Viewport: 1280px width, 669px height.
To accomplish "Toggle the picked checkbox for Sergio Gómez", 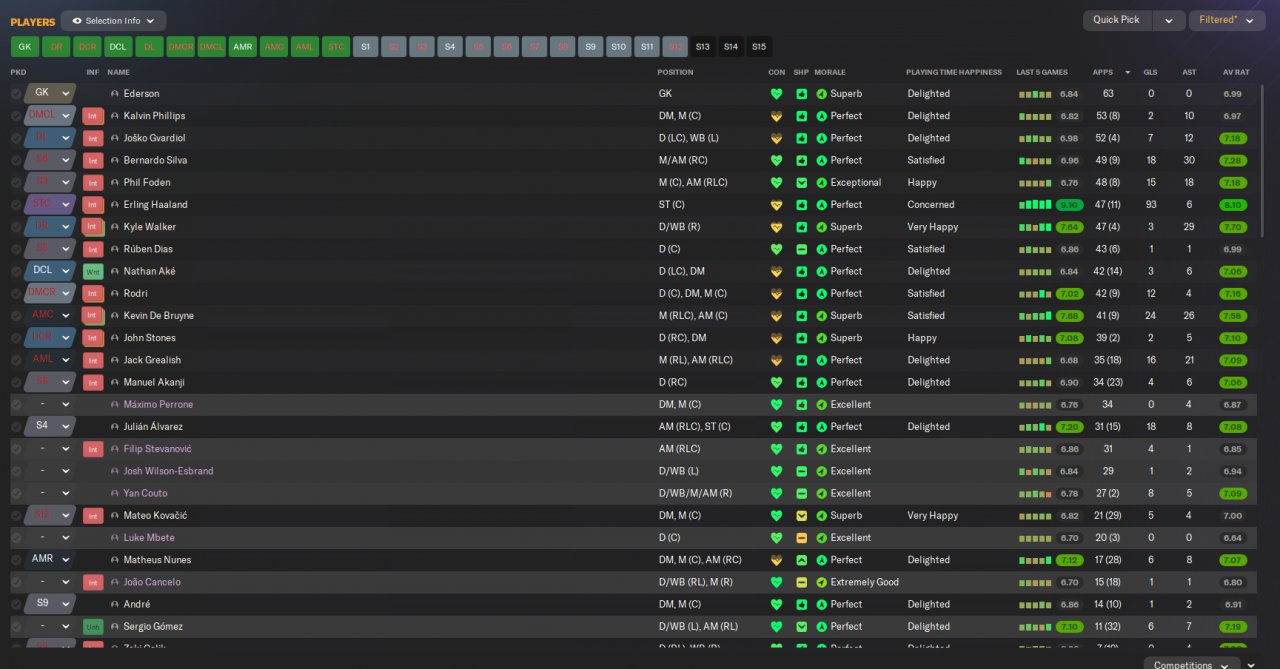I will pyautogui.click(x=16, y=626).
